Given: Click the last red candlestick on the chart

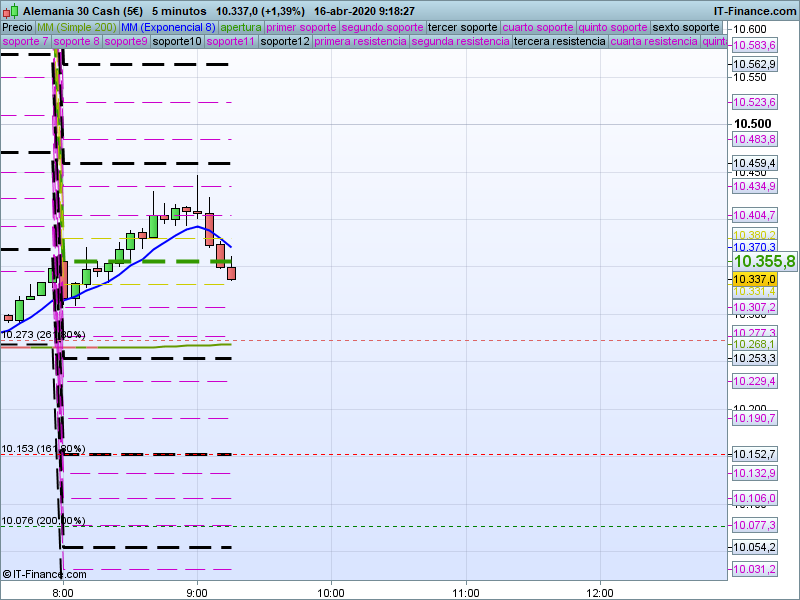Looking at the screenshot, I should (x=232, y=273).
